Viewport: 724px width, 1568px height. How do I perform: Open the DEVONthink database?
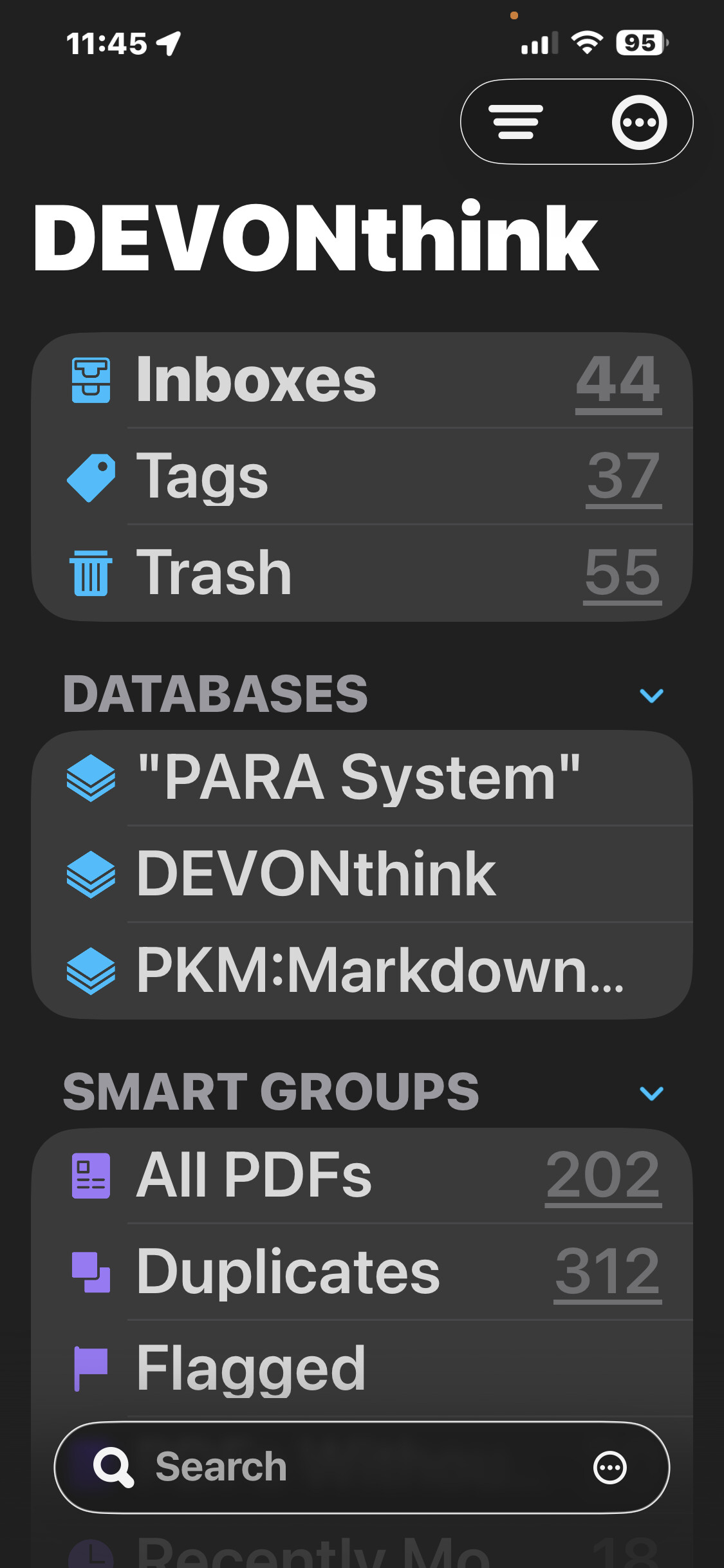(x=317, y=873)
